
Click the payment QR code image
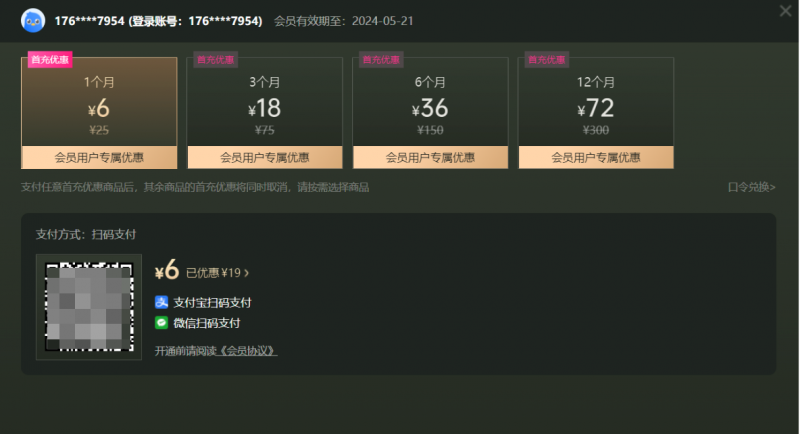[x=89, y=307]
